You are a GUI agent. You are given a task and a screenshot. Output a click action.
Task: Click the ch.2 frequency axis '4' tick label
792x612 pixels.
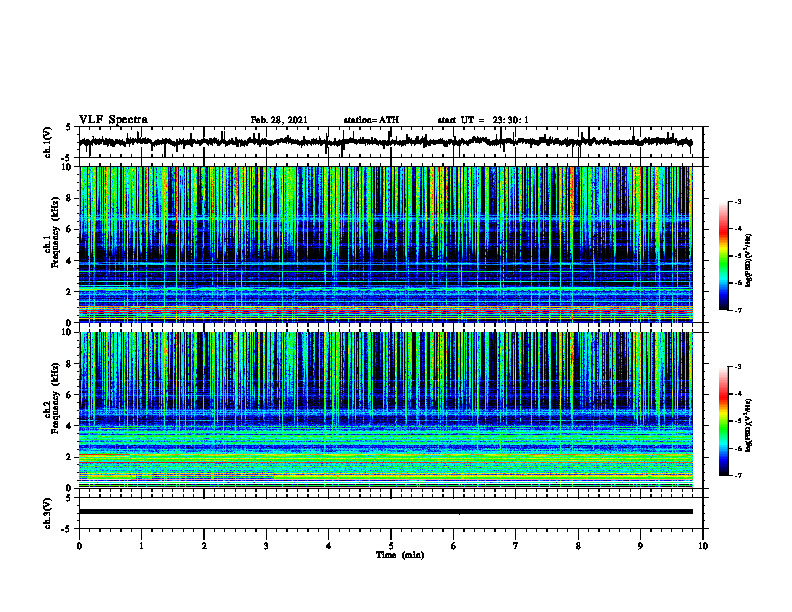[70, 426]
